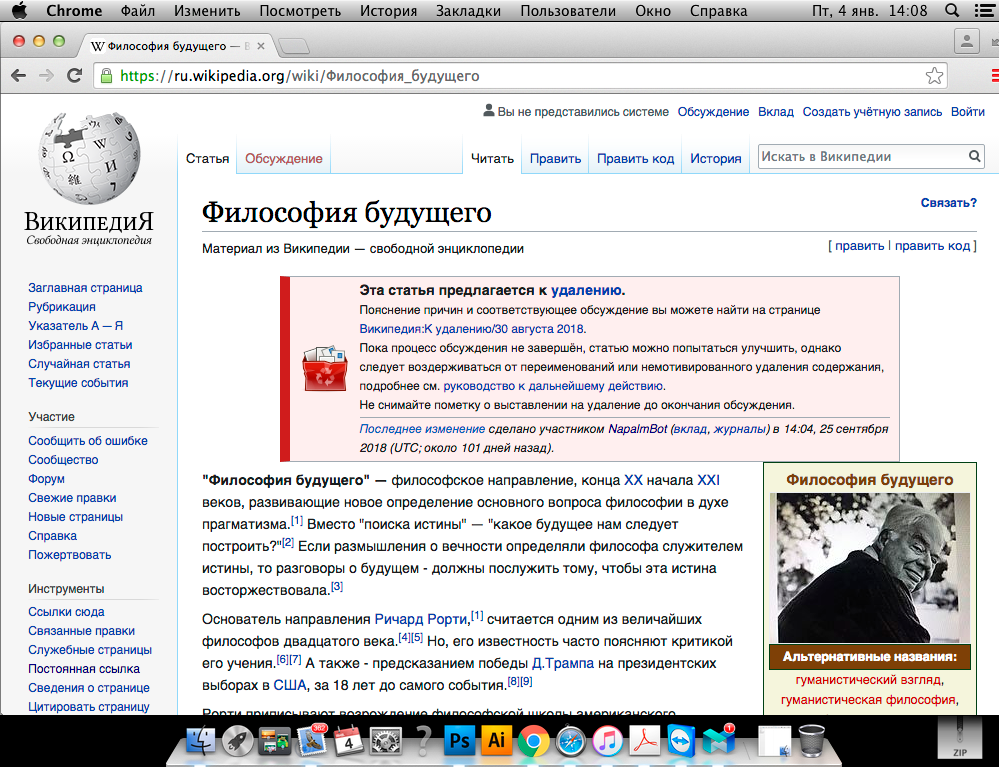Open the ZIP file on desktop

[959, 739]
